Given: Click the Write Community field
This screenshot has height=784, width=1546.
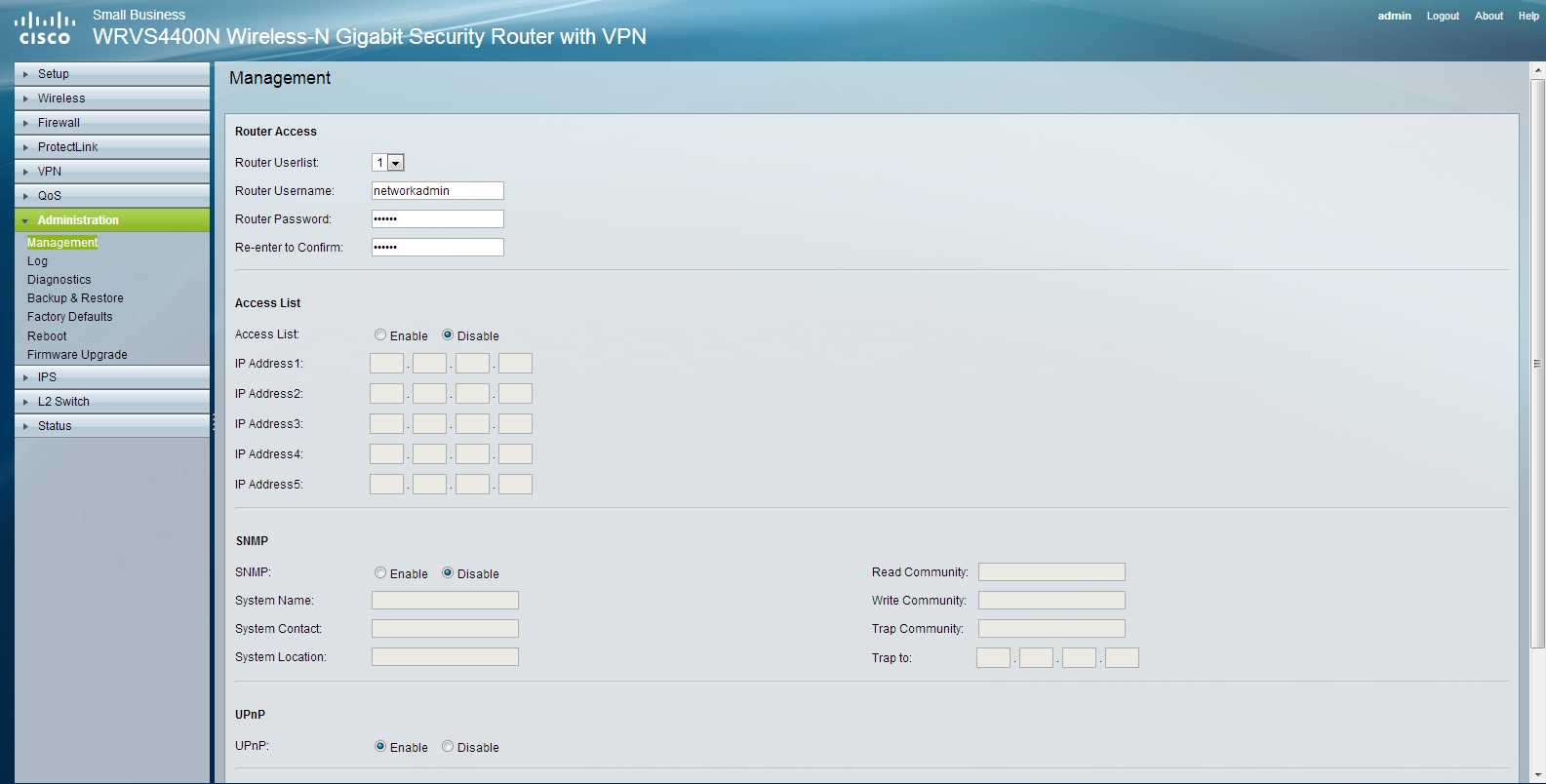Looking at the screenshot, I should point(1051,601).
